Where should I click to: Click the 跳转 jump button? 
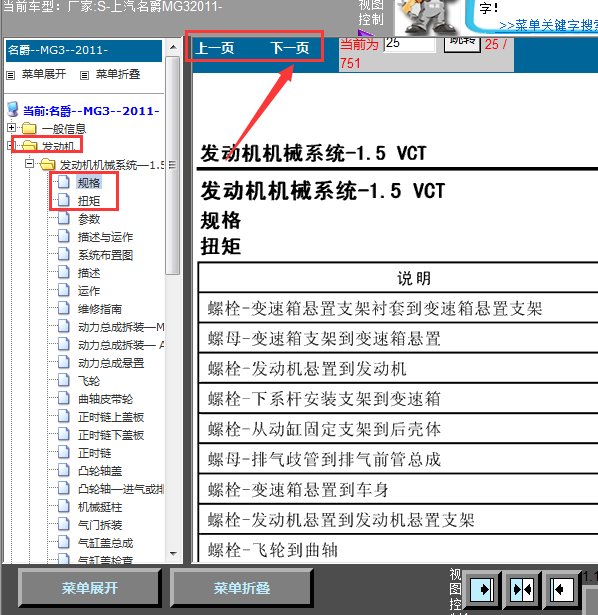[x=462, y=43]
